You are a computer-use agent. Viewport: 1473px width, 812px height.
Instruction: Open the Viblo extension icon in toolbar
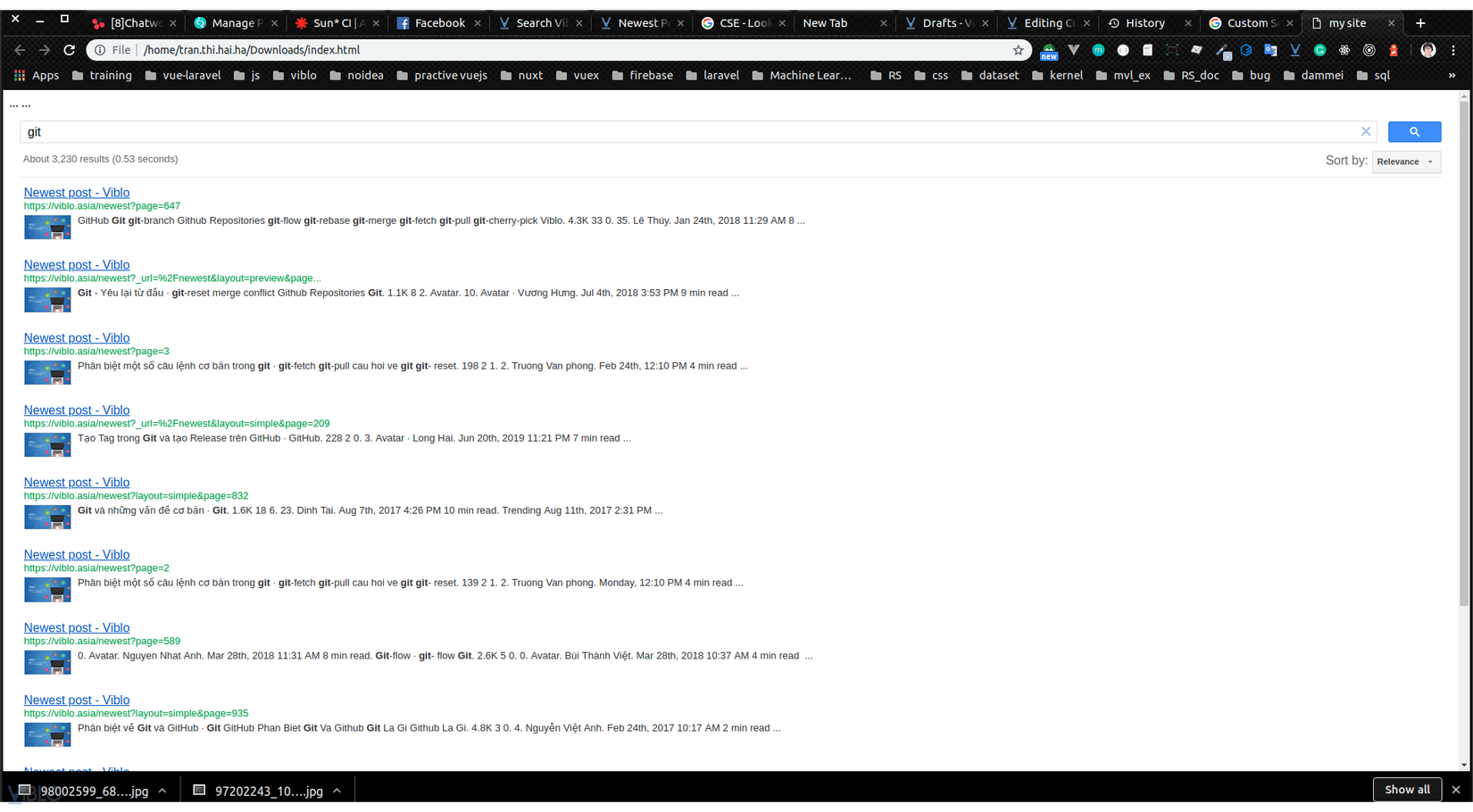1294,50
